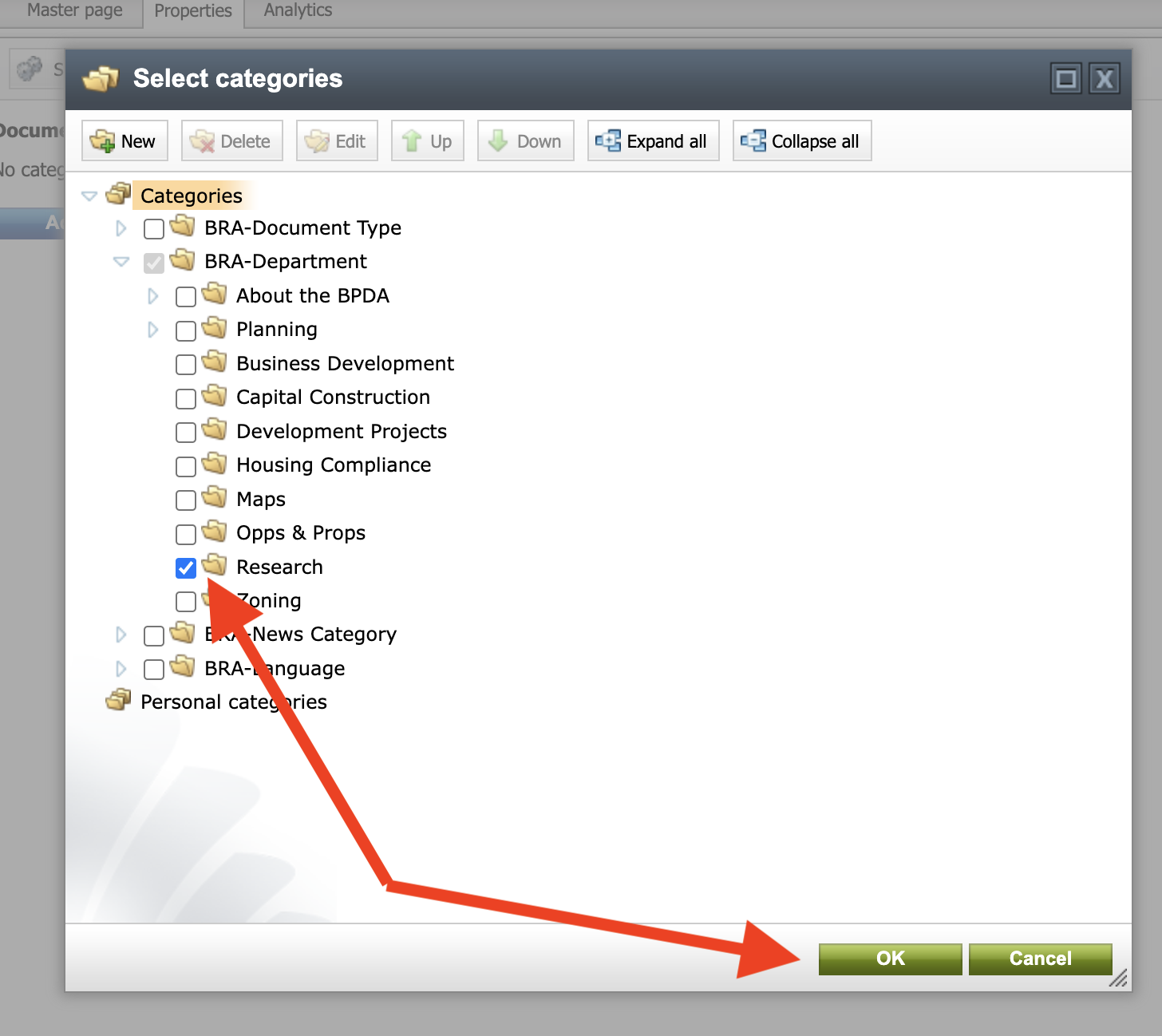This screenshot has width=1162, height=1036.
Task: Switch to the Analytics tab
Action: 298,10
